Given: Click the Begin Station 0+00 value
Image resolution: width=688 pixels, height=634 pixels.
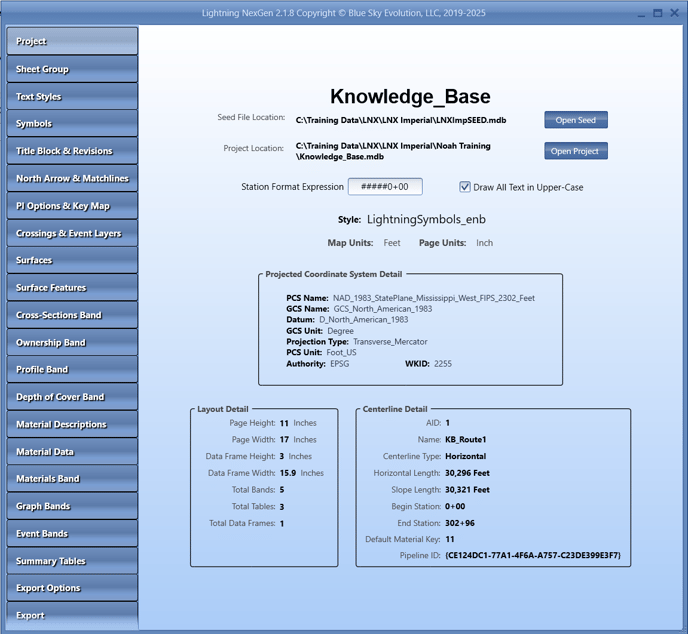Looking at the screenshot, I should coord(455,507).
